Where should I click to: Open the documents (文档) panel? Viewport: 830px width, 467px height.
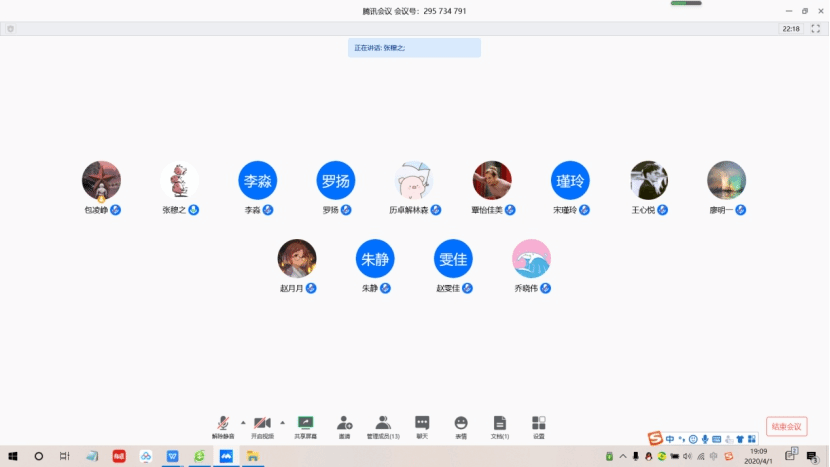point(500,425)
